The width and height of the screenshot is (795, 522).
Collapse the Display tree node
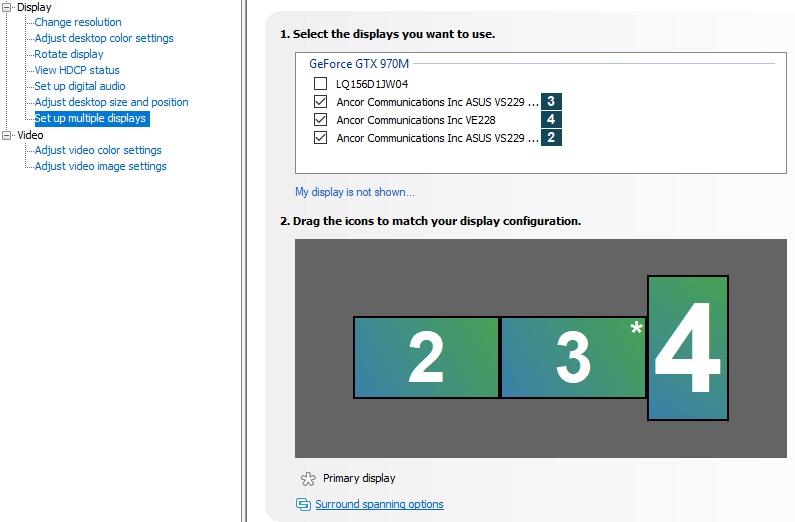coord(8,7)
